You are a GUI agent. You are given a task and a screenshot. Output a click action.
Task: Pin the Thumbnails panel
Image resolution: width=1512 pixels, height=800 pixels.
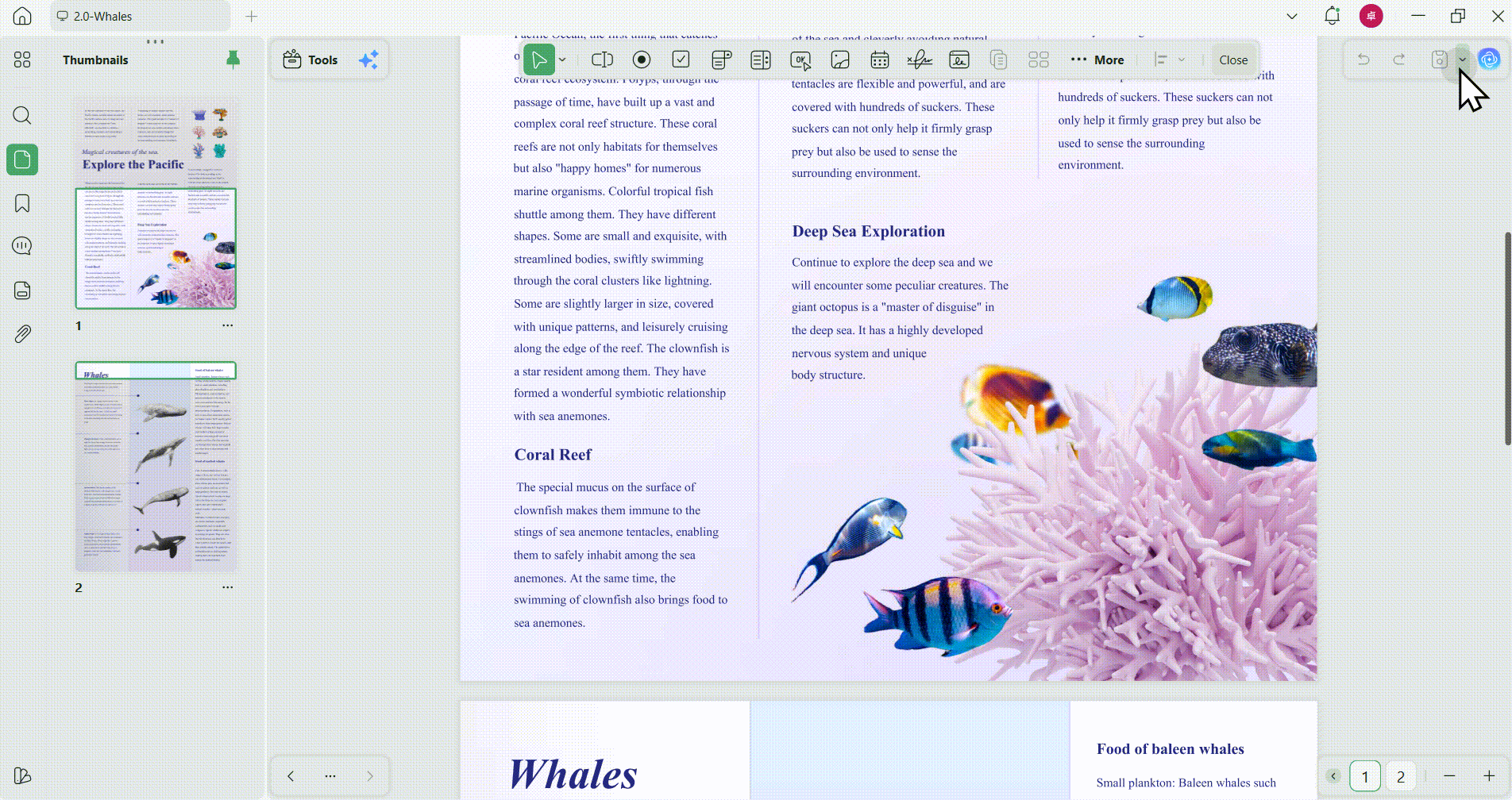(x=233, y=60)
